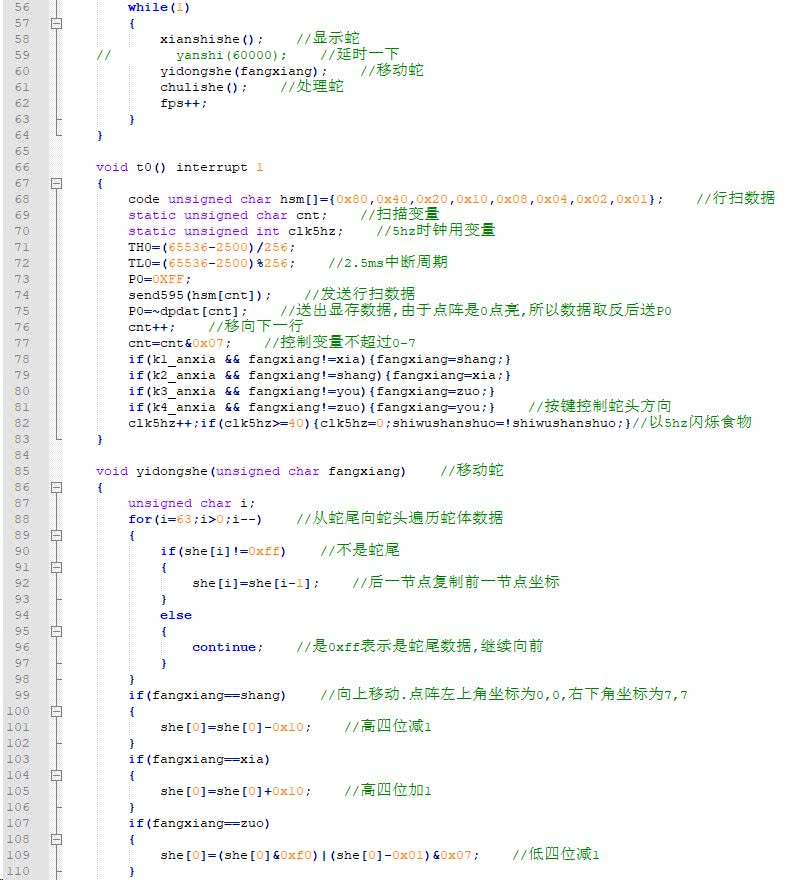Image resolution: width=807 pixels, height=880 pixels.
Task: Click the //行扫数据 comment on line 68
Action: pos(735,198)
